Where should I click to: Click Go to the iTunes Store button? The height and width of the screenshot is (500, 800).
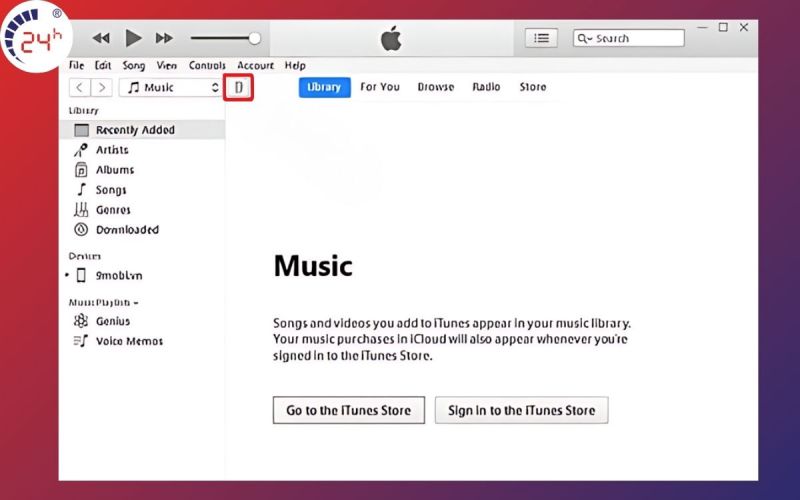click(349, 410)
